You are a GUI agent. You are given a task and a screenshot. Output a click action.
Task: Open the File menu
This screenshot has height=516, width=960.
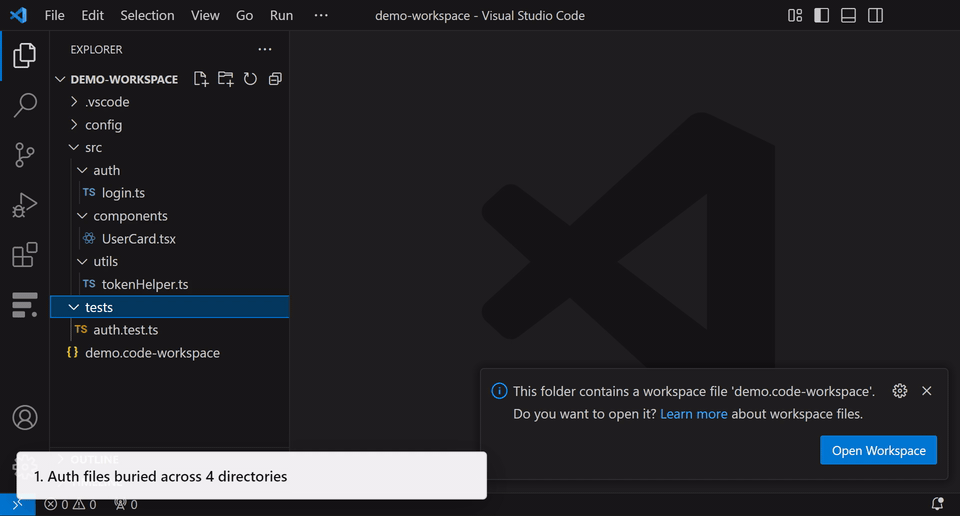click(54, 15)
